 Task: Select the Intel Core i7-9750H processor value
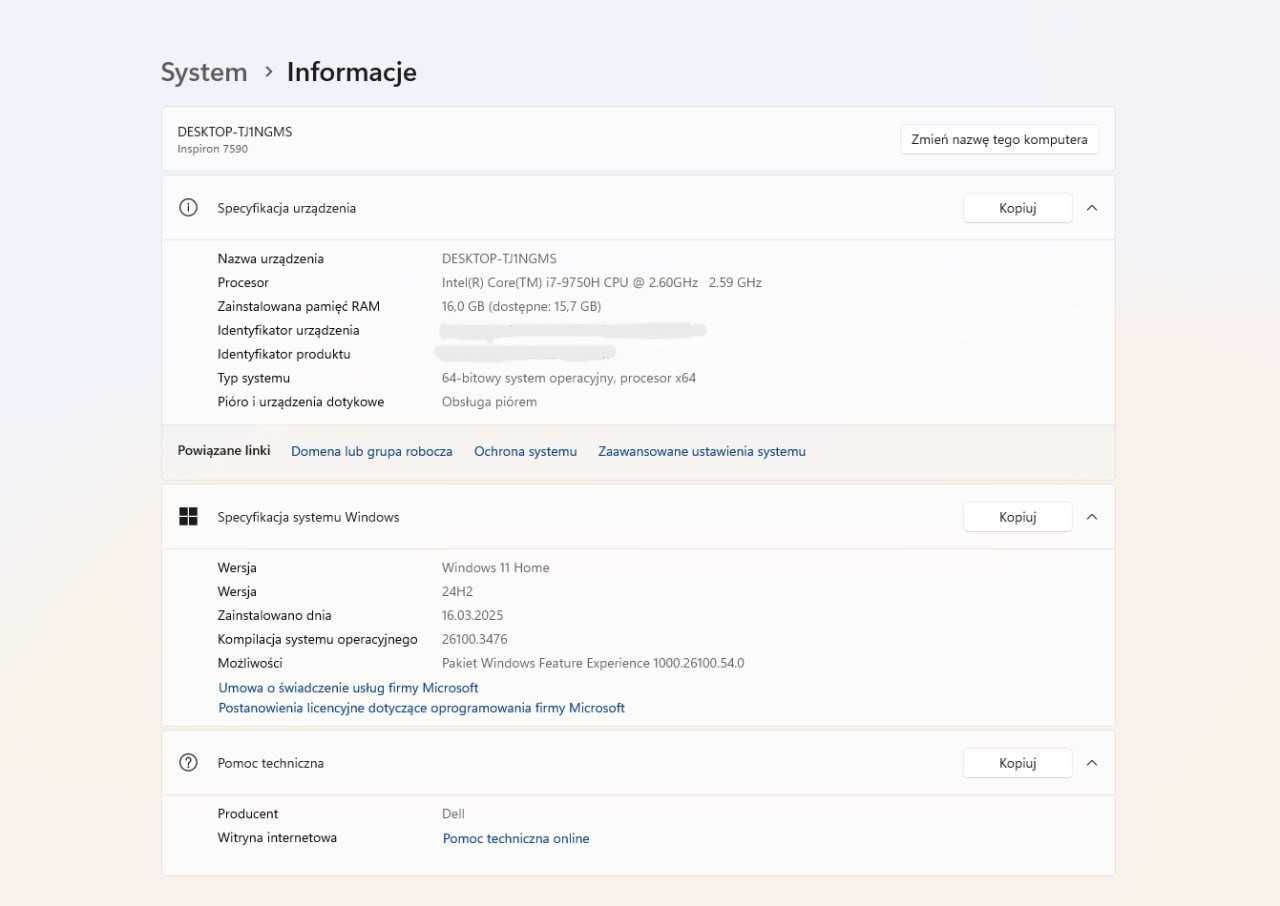click(x=602, y=283)
